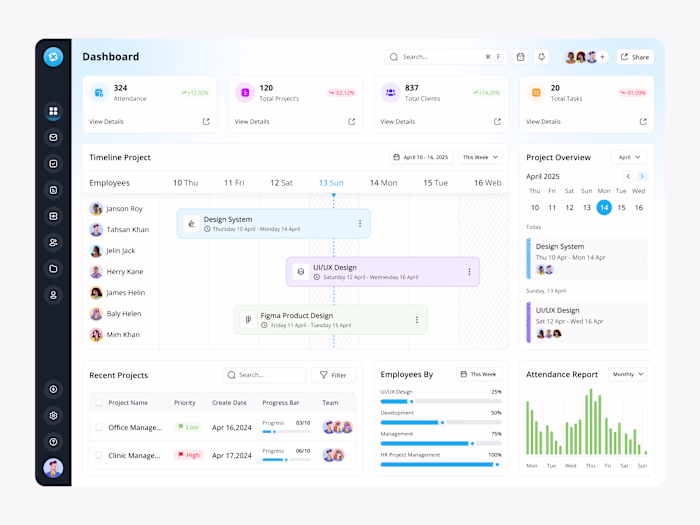The image size is (700, 525).
Task: Go to next calendar week arrow
Action: 642,176
